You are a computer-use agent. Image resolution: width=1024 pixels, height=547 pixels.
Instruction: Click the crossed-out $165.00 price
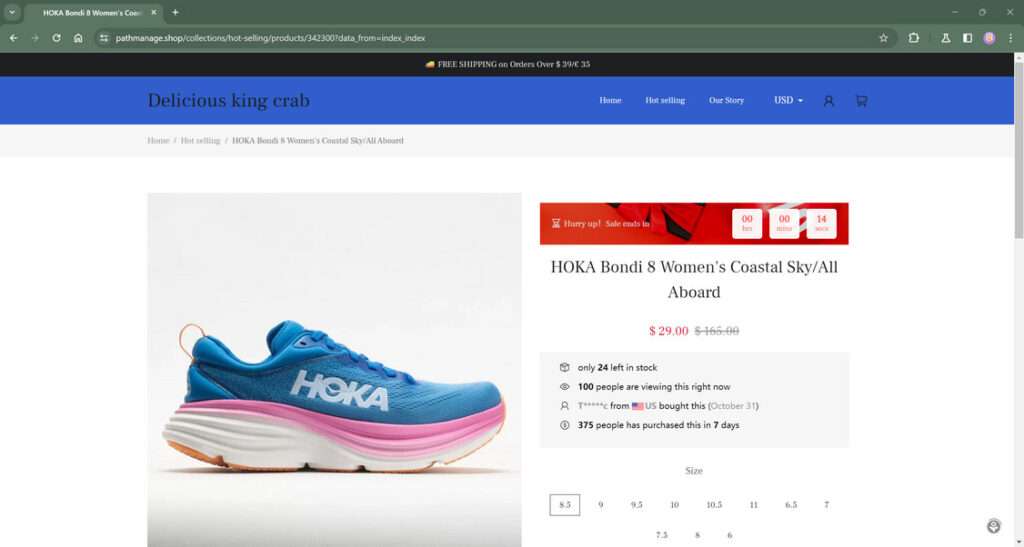pos(716,331)
